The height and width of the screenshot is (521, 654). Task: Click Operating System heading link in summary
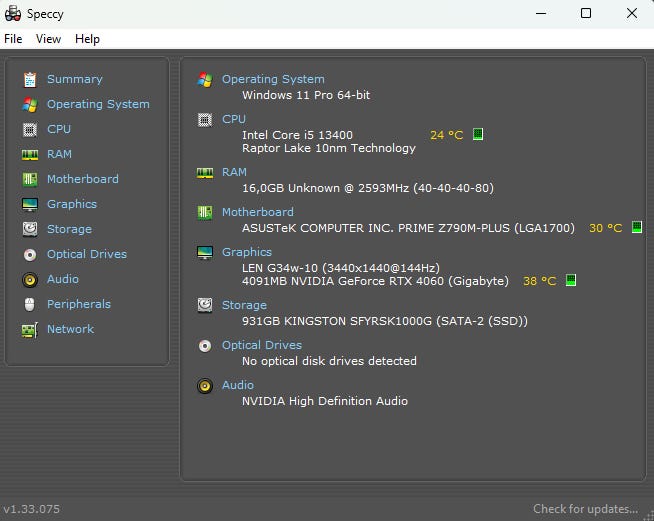click(273, 79)
